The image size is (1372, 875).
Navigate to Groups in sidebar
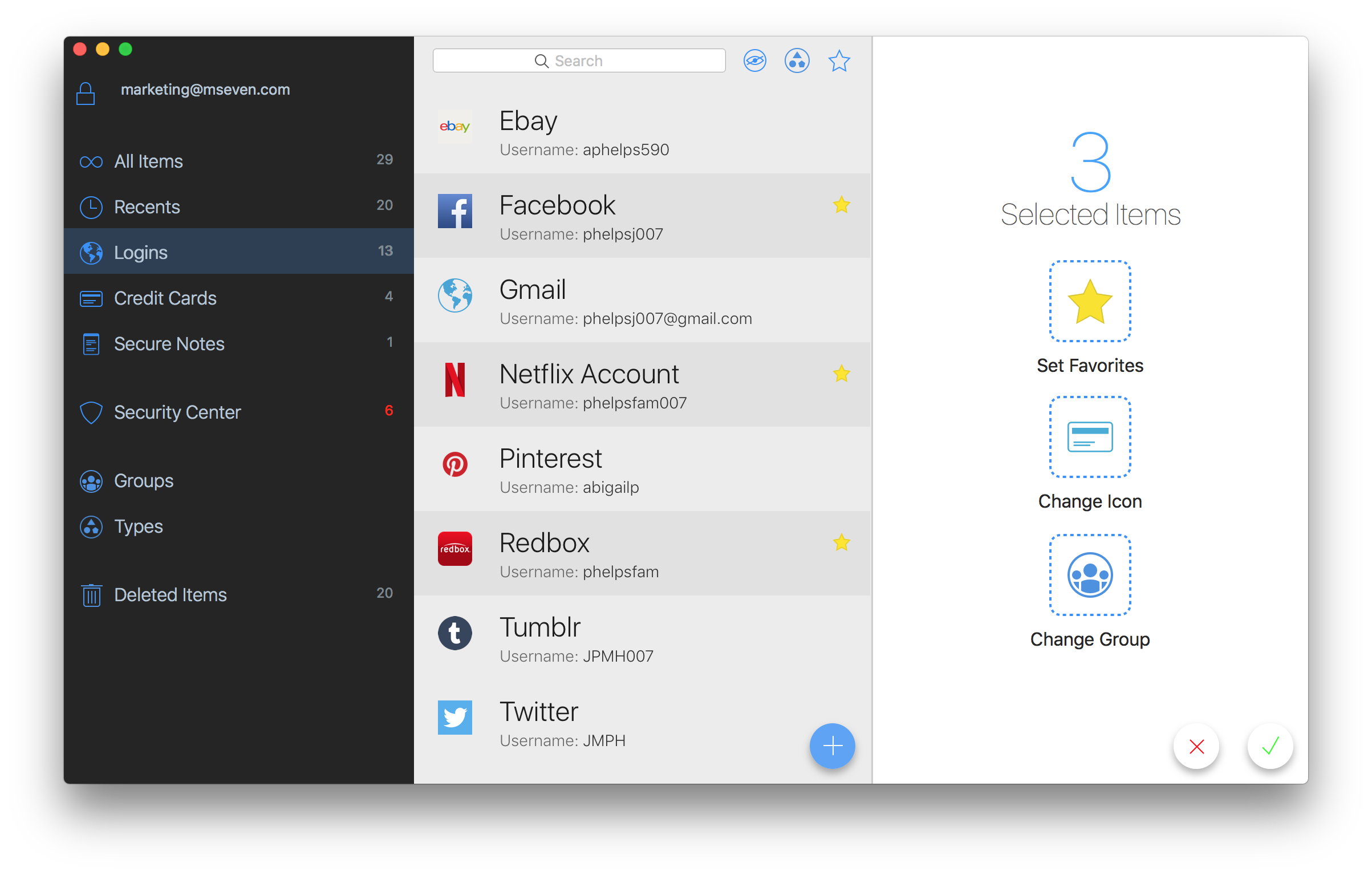(144, 480)
